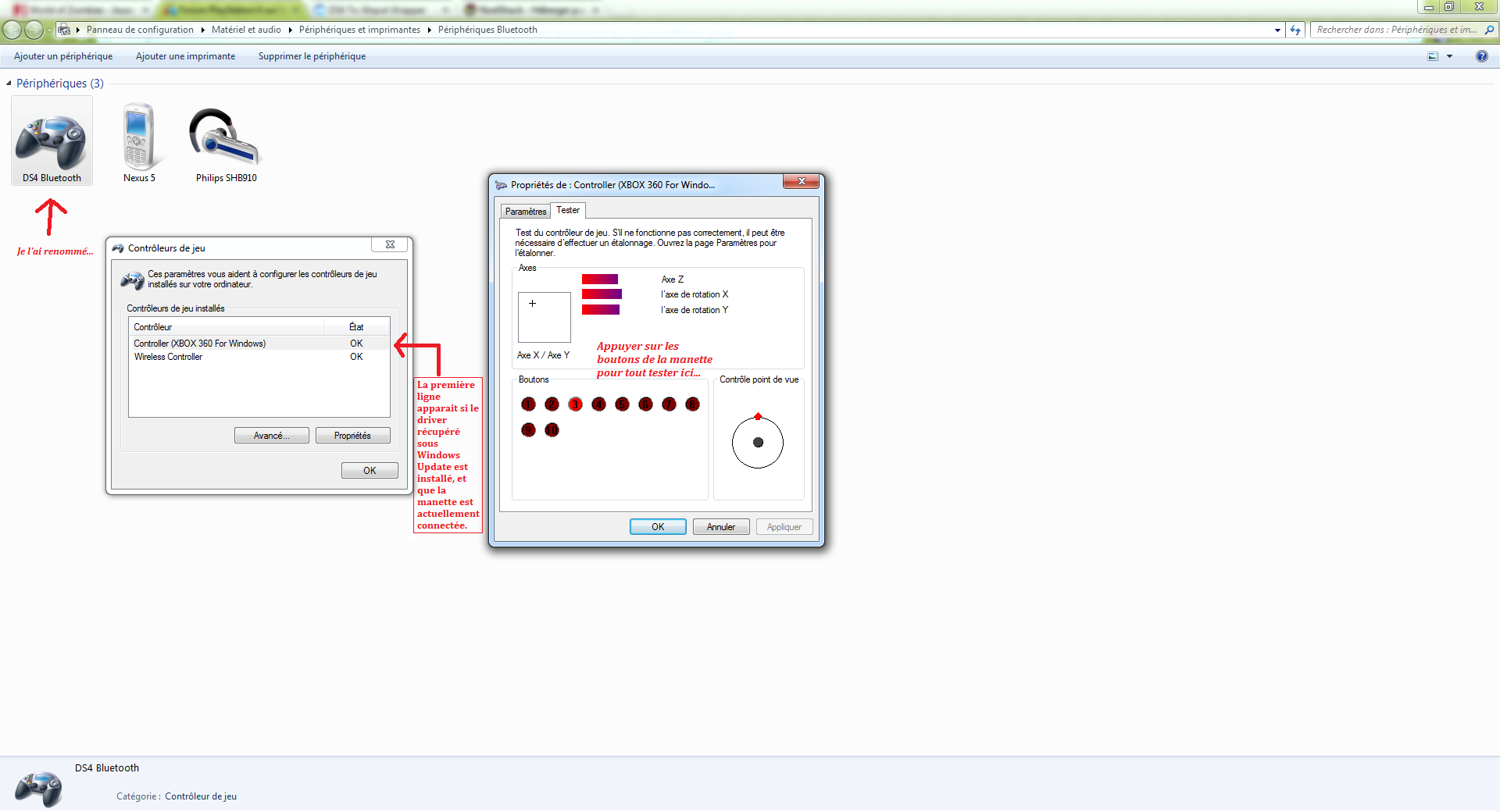Expand arrow after Panneau de configuration

point(202,30)
